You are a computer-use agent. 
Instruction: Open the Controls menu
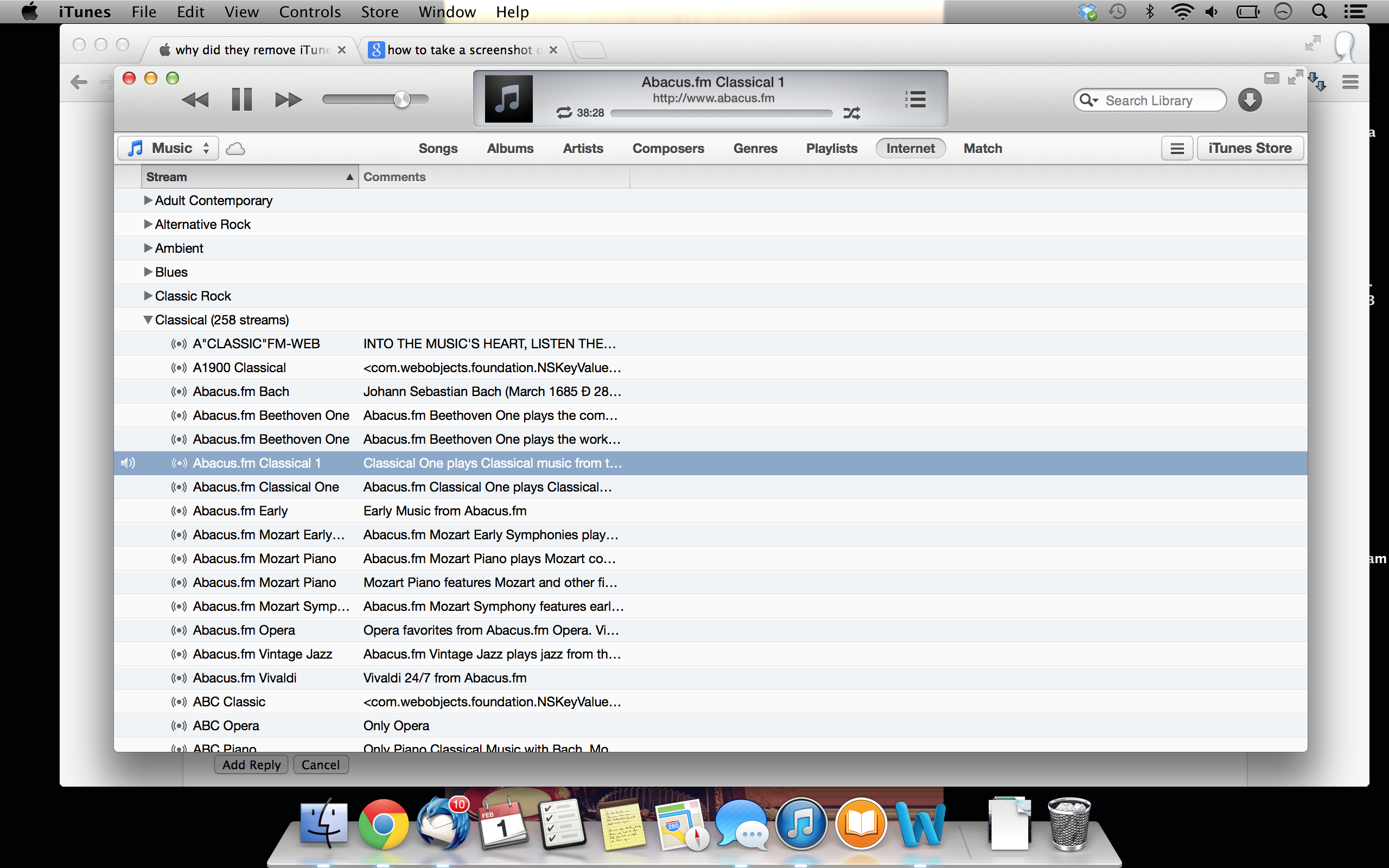coord(309,11)
